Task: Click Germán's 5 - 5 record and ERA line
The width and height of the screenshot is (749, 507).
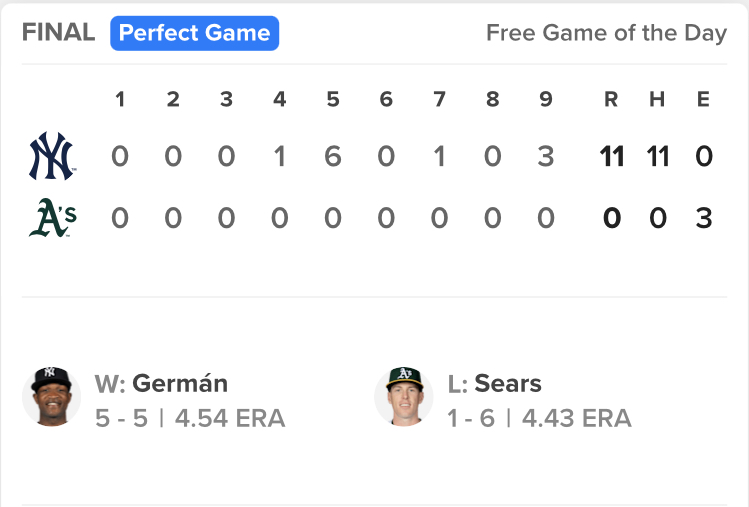Action: 190,418
